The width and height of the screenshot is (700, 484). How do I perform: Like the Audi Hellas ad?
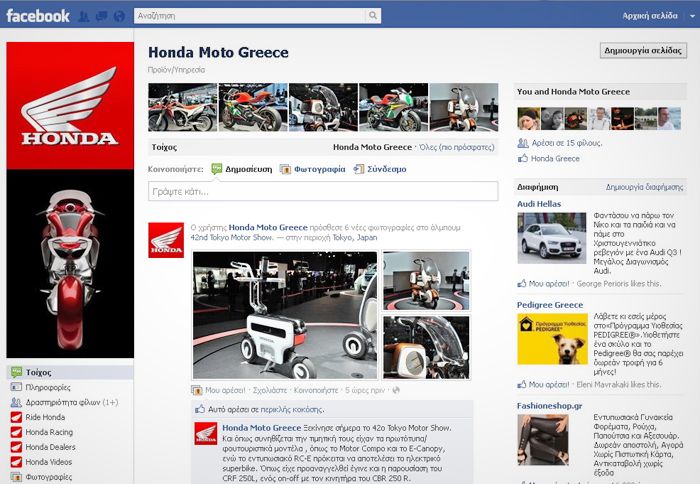[x=549, y=284]
